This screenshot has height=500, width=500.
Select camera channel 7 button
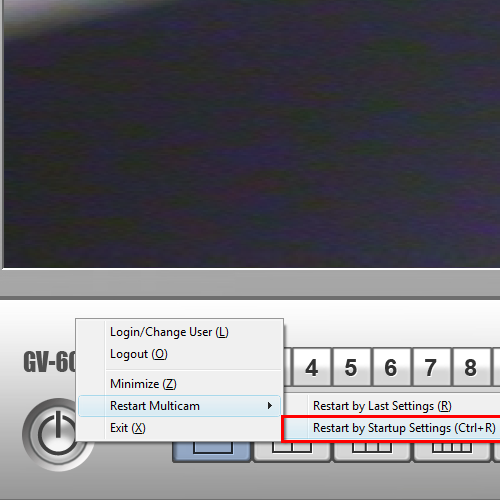coord(431,367)
